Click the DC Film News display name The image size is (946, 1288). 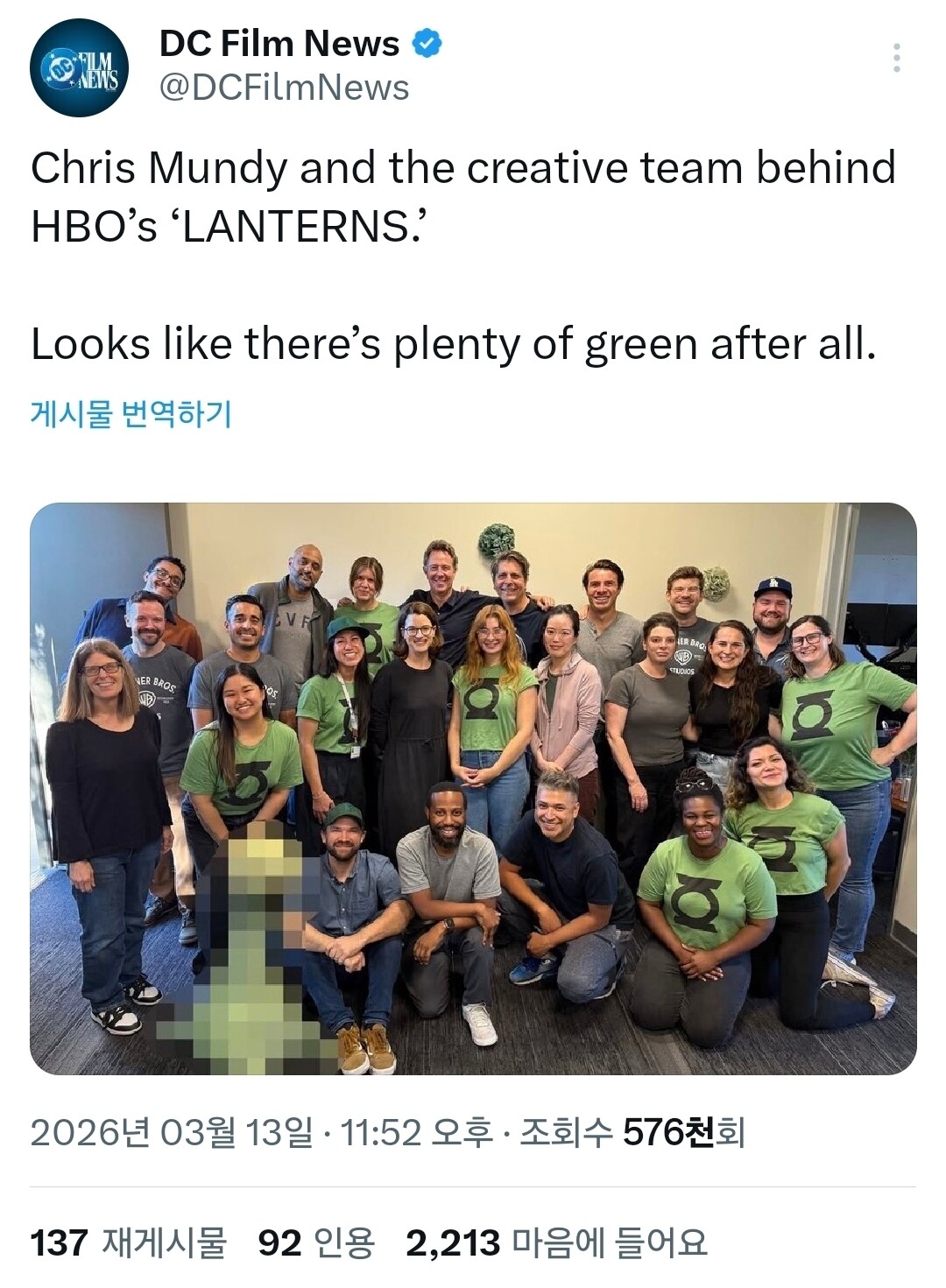(x=279, y=44)
